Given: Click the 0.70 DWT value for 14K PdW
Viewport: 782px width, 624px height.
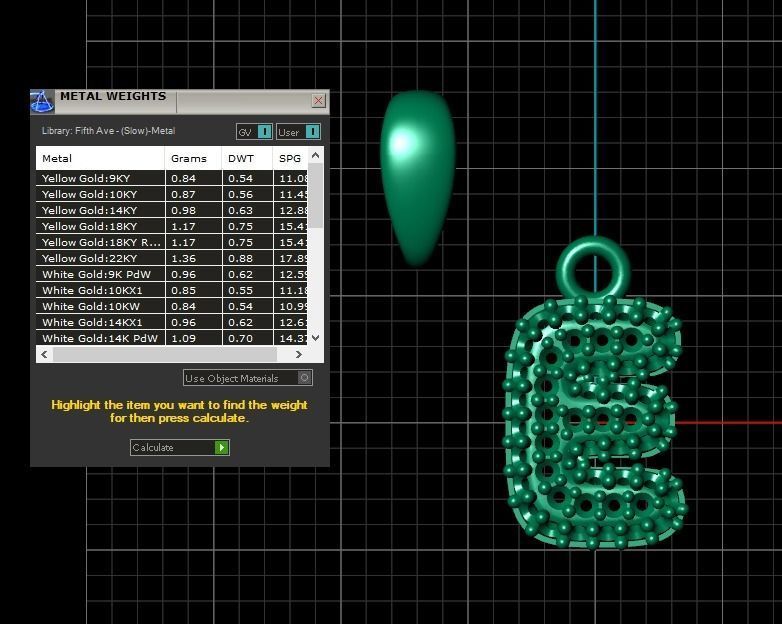Looking at the screenshot, I should point(240,338).
